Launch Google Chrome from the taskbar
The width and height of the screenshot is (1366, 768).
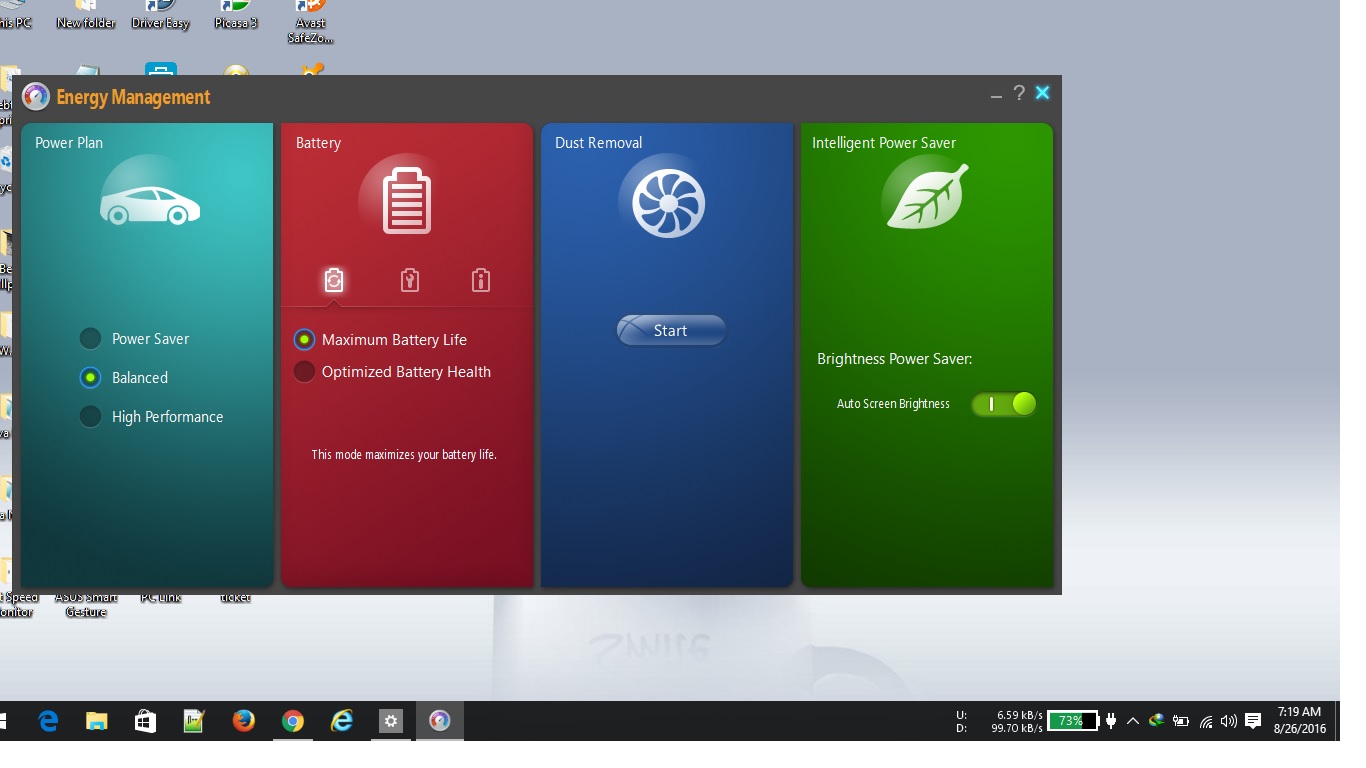click(292, 721)
